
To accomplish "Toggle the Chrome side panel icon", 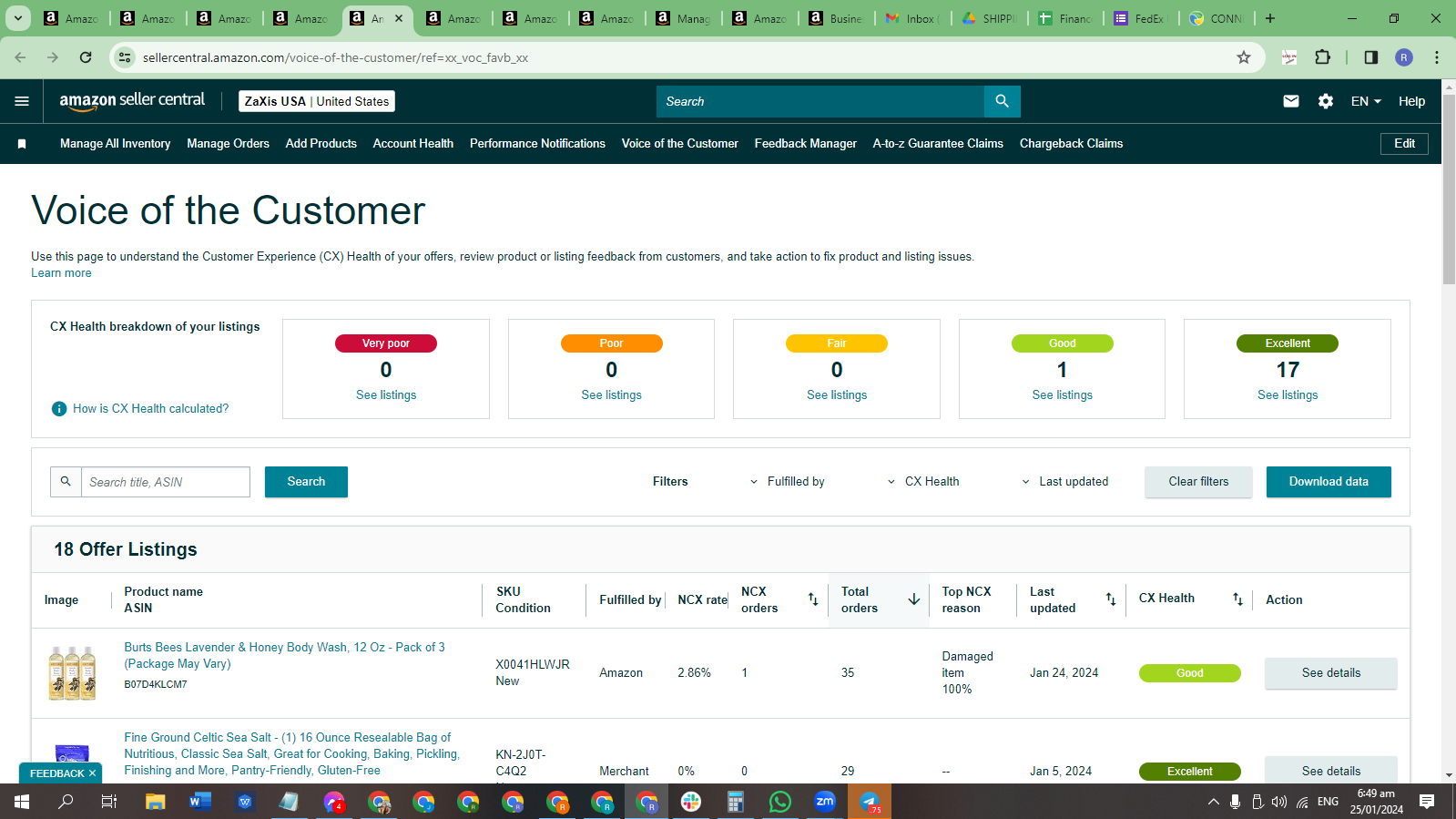I will [1371, 57].
